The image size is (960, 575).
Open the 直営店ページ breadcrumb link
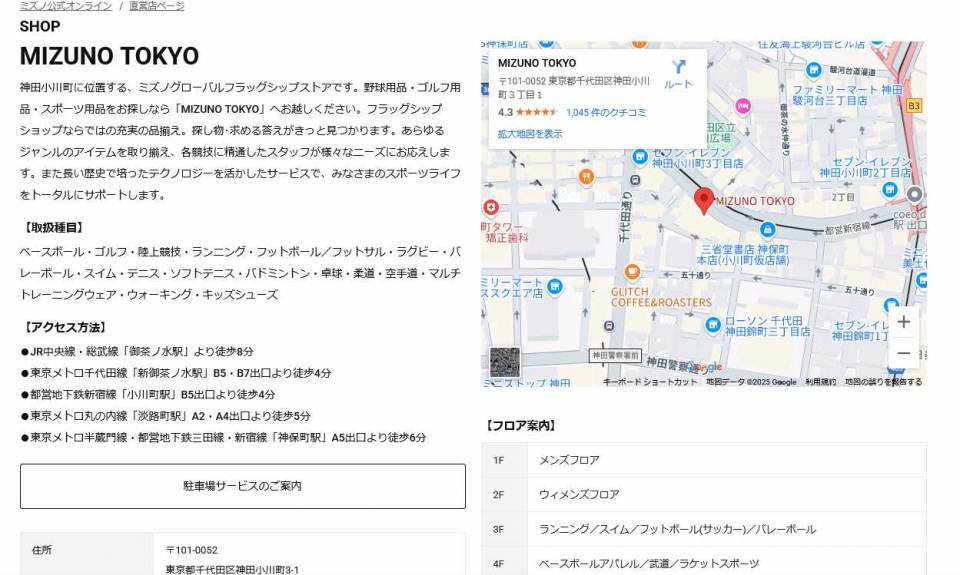pos(156,6)
